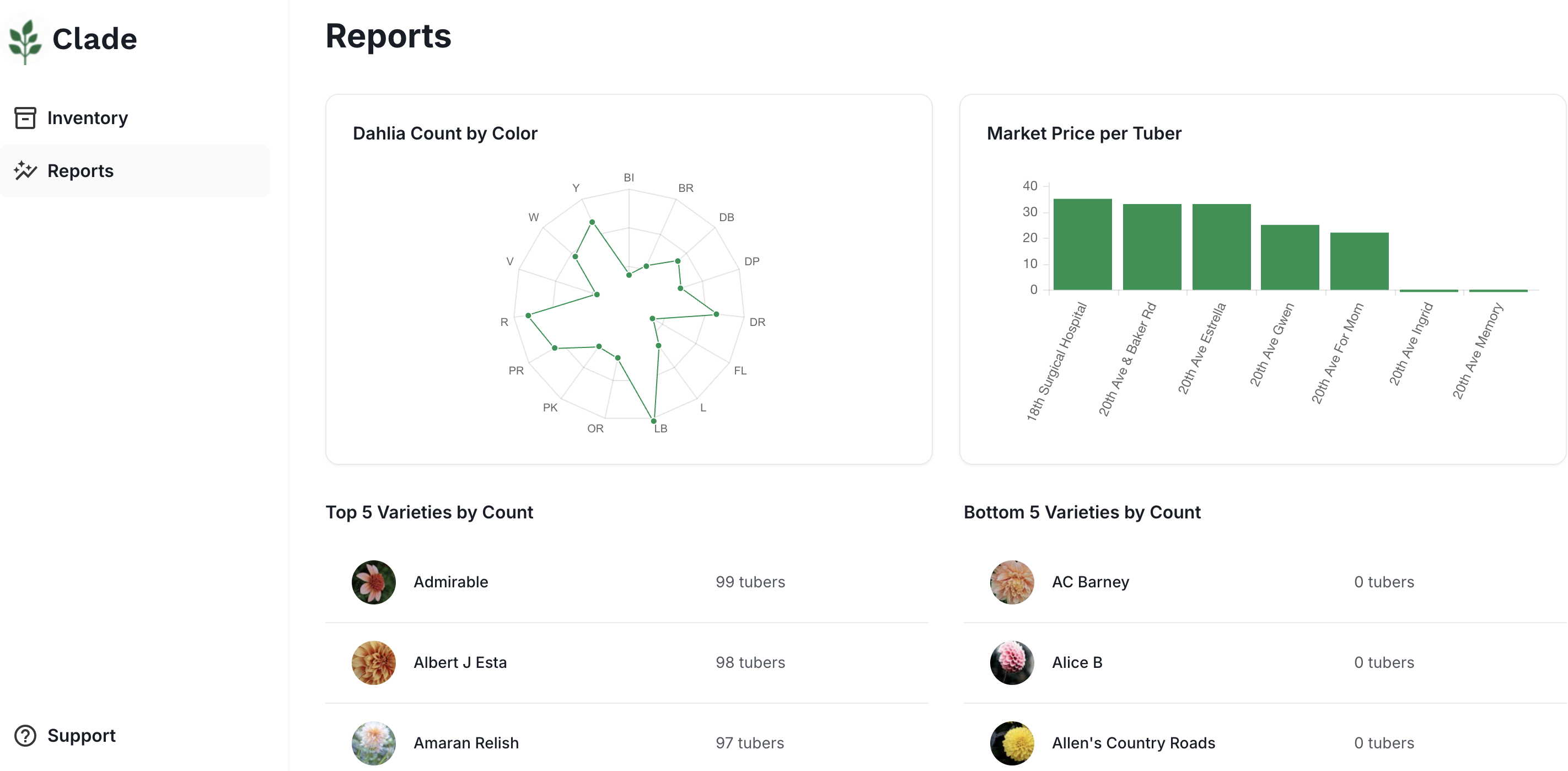Open the Inventory page from sidebar
1568x771 pixels.
tap(87, 117)
